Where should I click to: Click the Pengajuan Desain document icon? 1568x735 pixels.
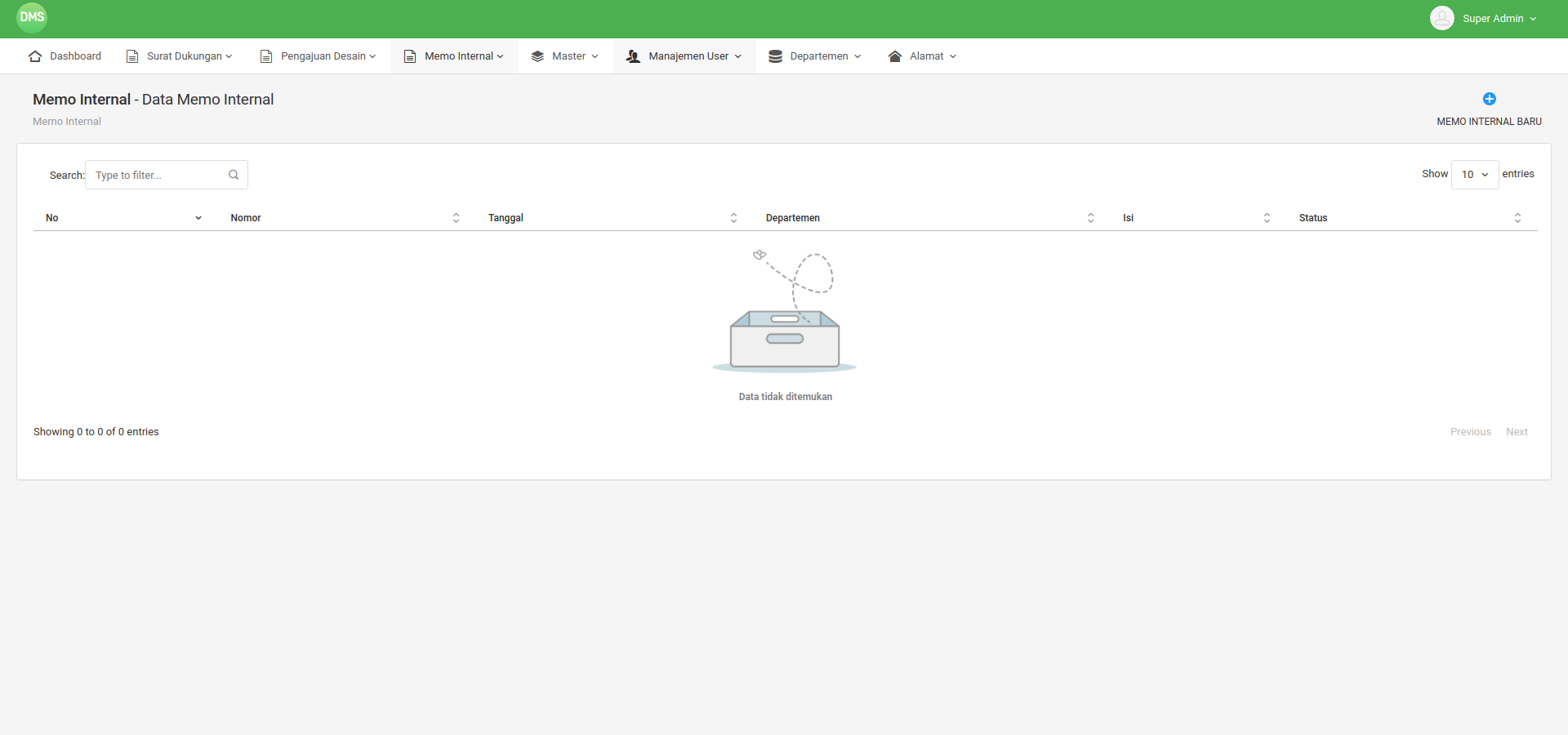click(x=265, y=56)
